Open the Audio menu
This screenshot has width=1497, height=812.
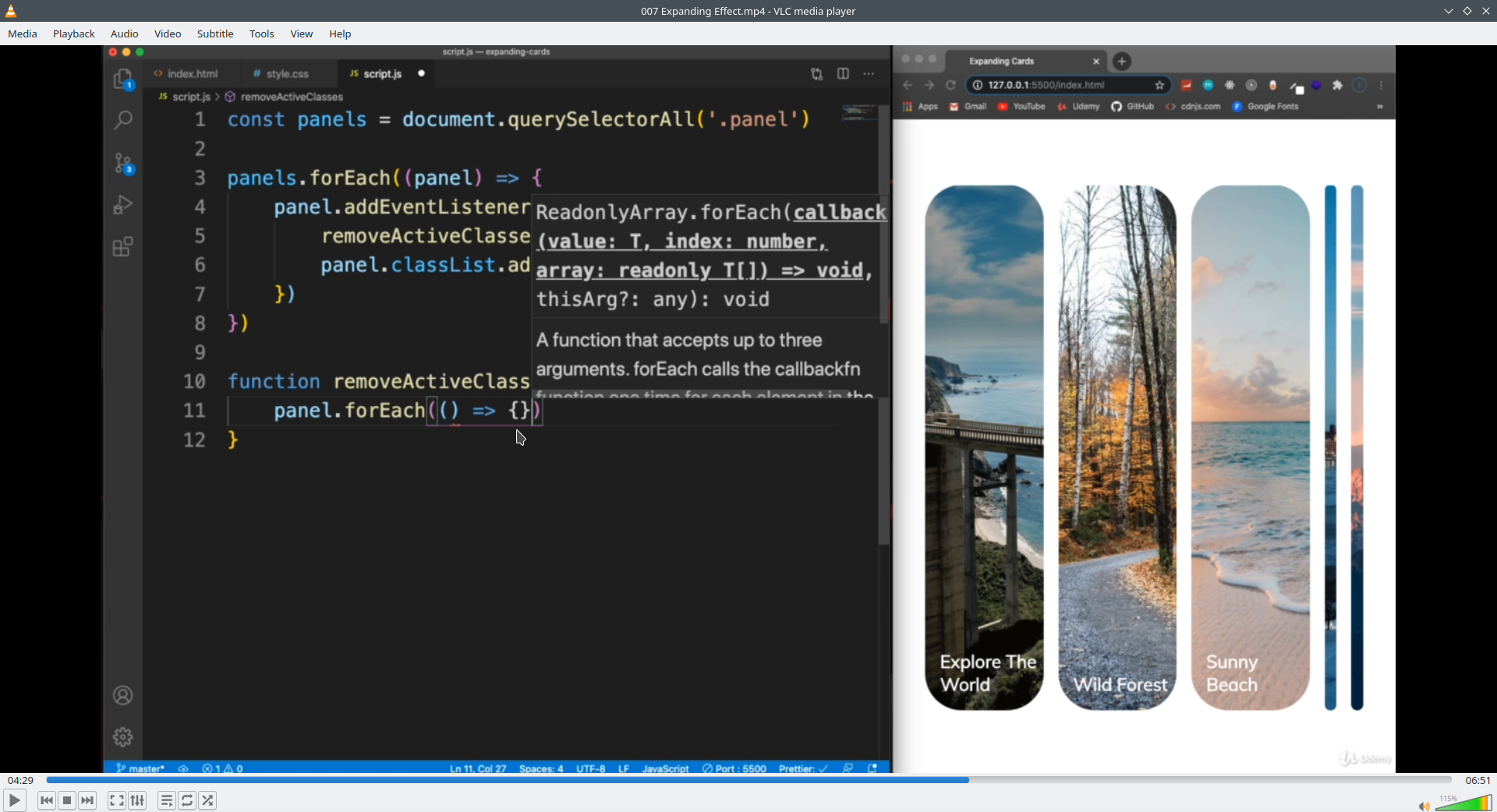[x=125, y=34]
